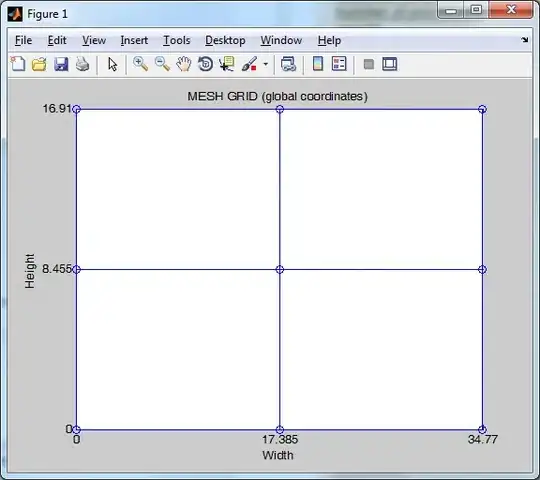Click the Width axis label

[x=278, y=455]
